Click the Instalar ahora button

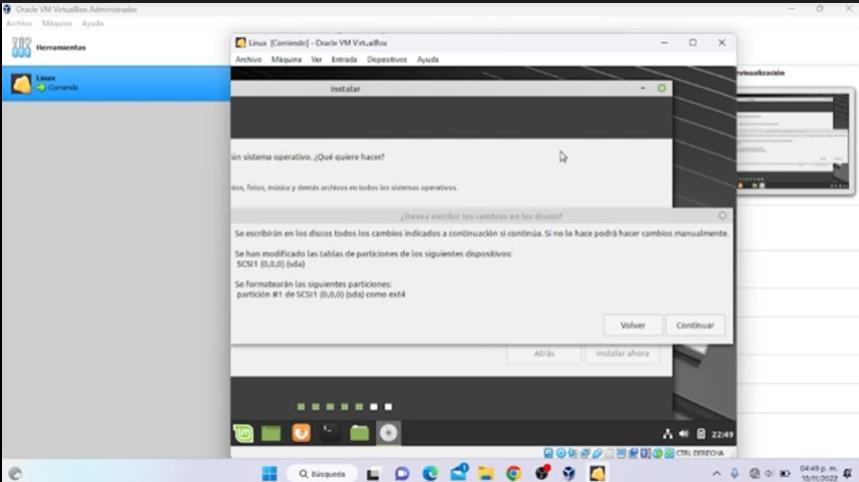coord(622,353)
